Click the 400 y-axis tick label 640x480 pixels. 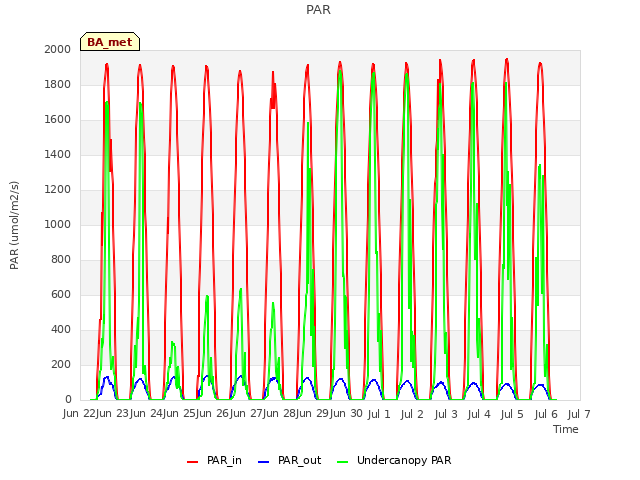coord(61,330)
